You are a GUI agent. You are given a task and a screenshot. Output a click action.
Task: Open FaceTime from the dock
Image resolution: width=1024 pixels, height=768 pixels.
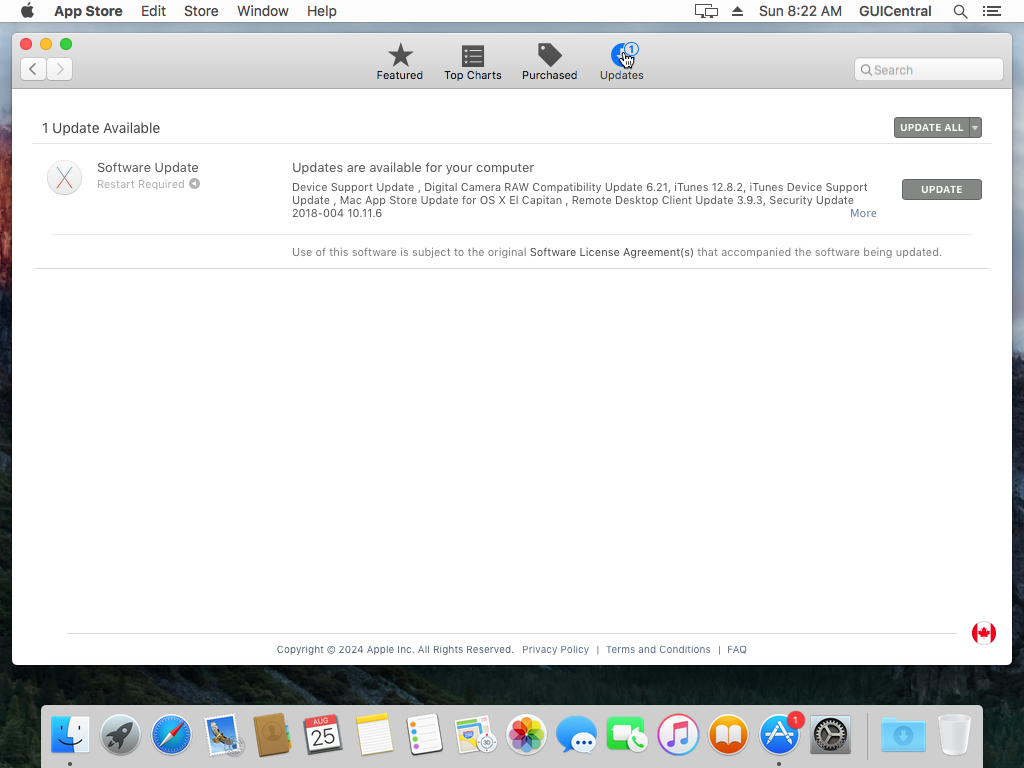(626, 735)
